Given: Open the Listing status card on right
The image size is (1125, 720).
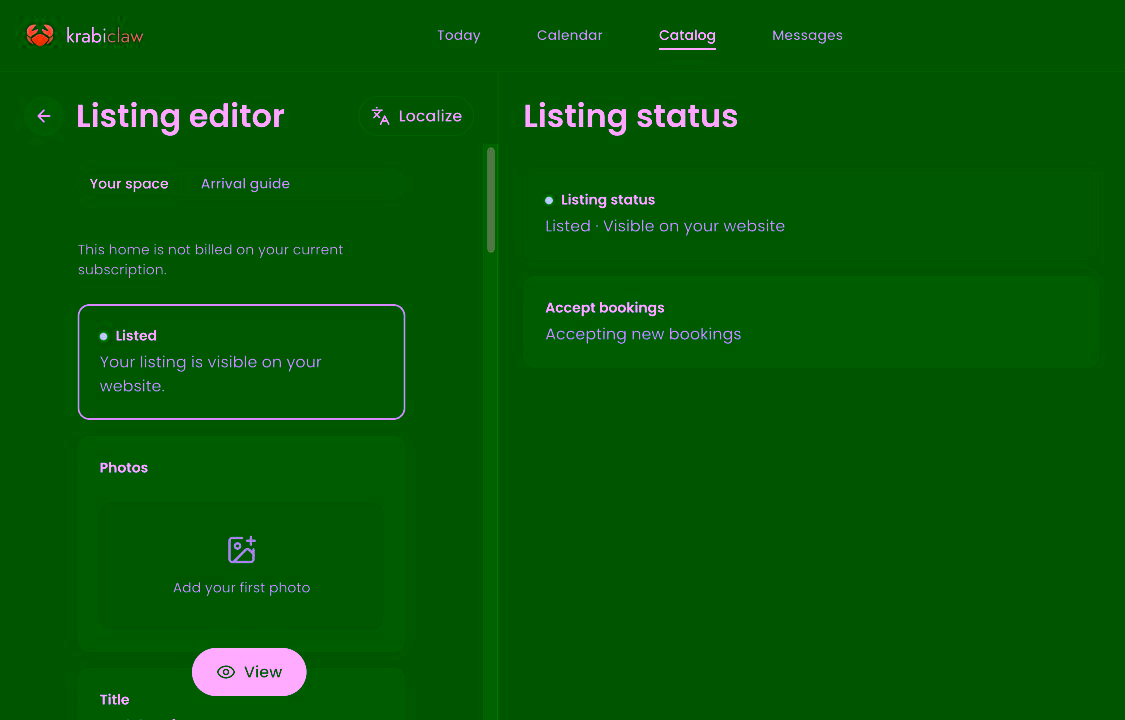Looking at the screenshot, I should tap(811, 214).
